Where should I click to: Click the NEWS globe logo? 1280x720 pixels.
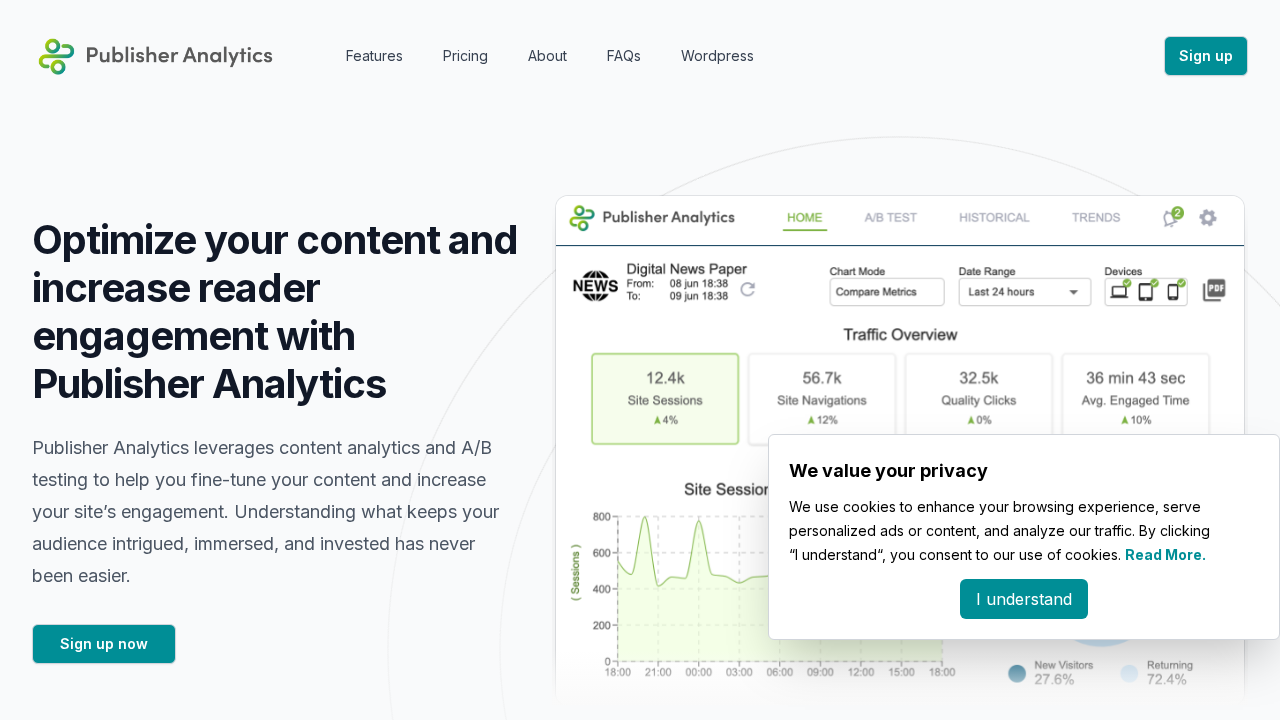[595, 284]
